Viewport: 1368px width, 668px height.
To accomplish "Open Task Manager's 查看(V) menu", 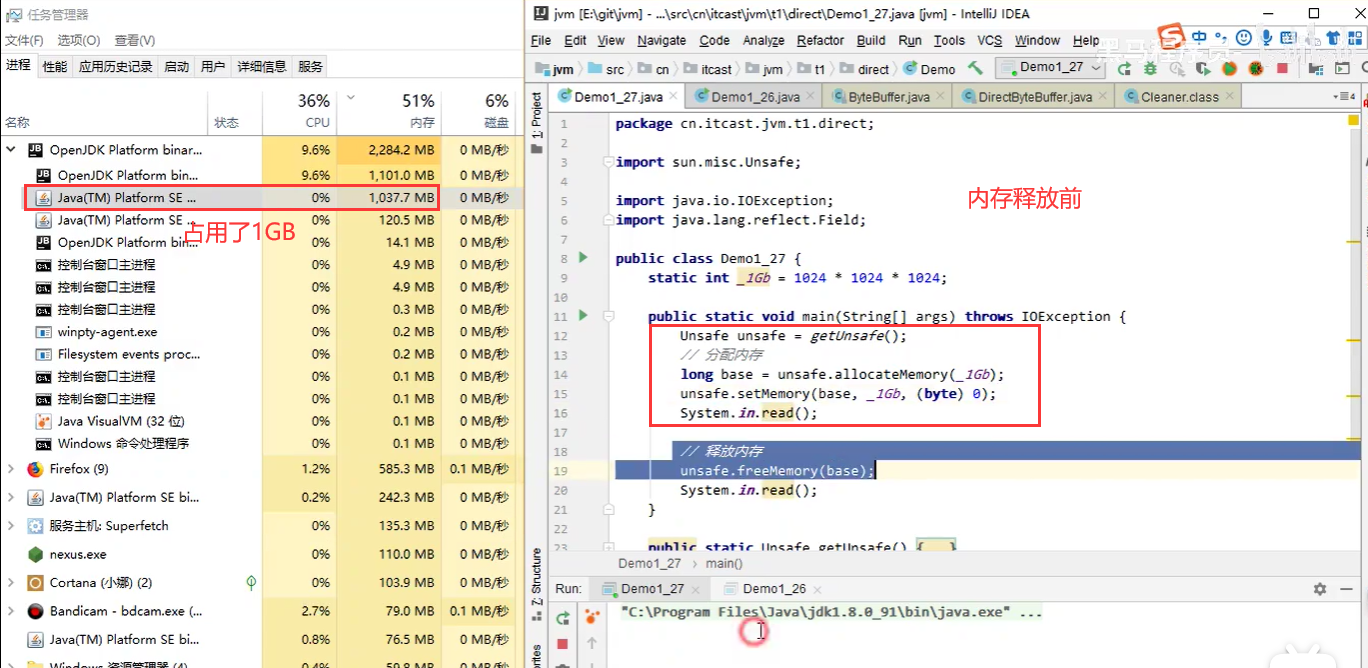I will (x=134, y=40).
